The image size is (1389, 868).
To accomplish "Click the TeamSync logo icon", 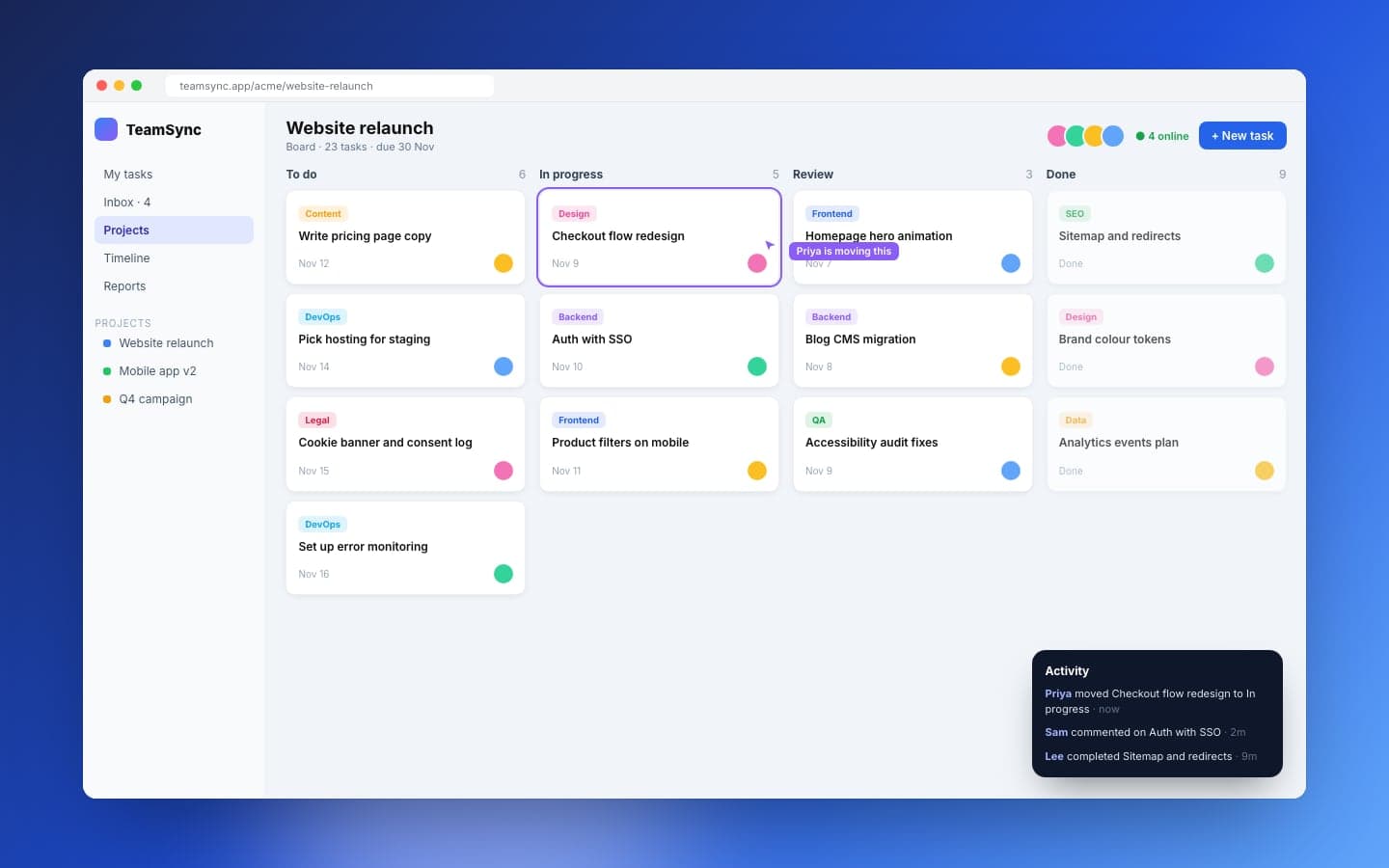I will pos(106,129).
